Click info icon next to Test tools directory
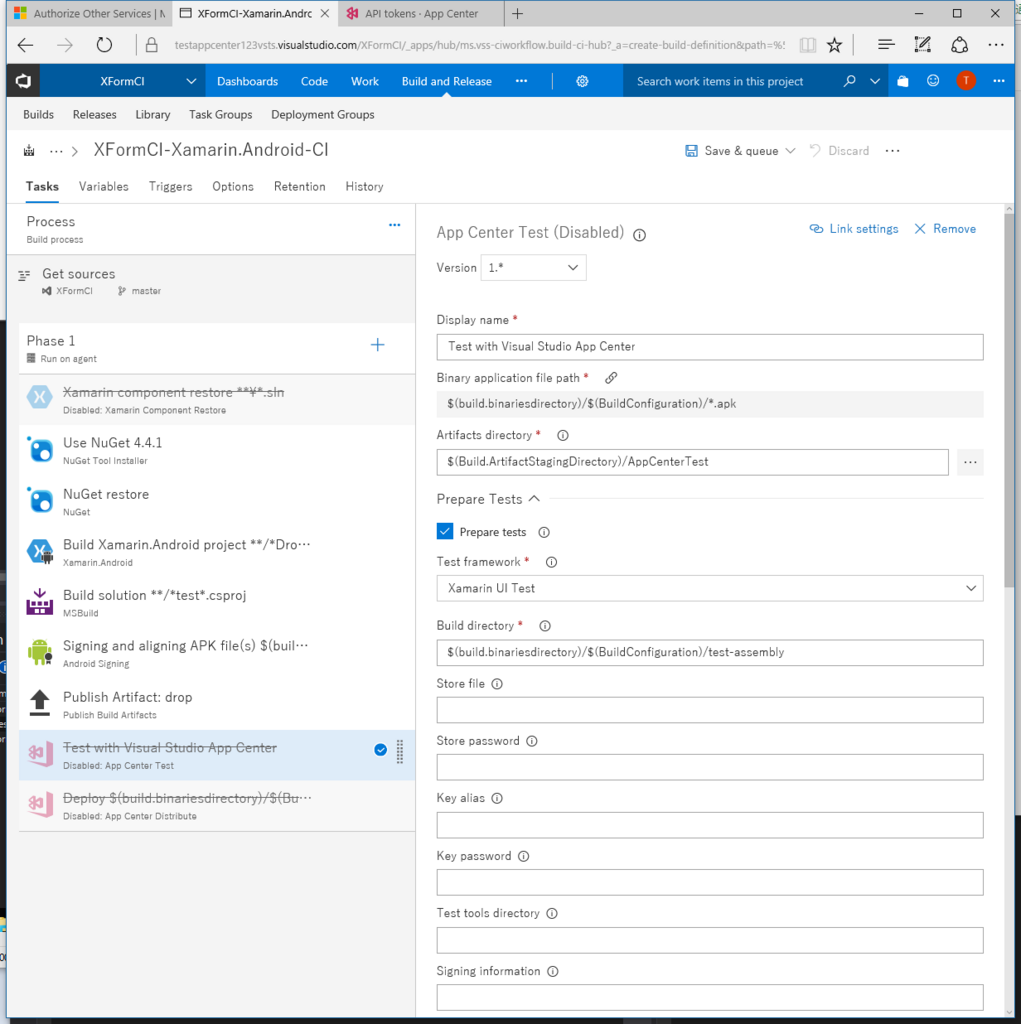The image size is (1021, 1024). pyautogui.click(x=552, y=914)
